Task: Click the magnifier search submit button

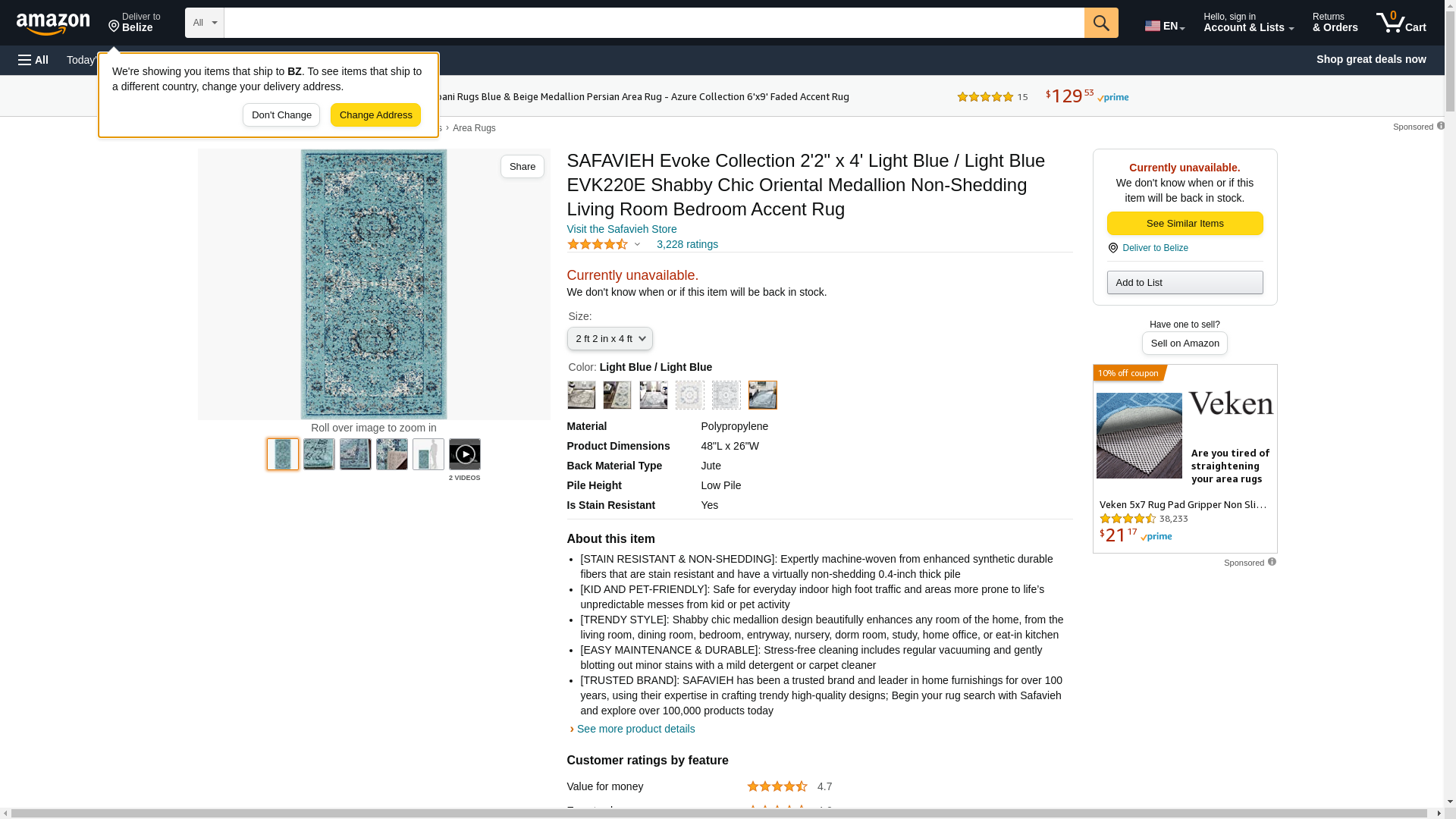Action: tap(1101, 23)
